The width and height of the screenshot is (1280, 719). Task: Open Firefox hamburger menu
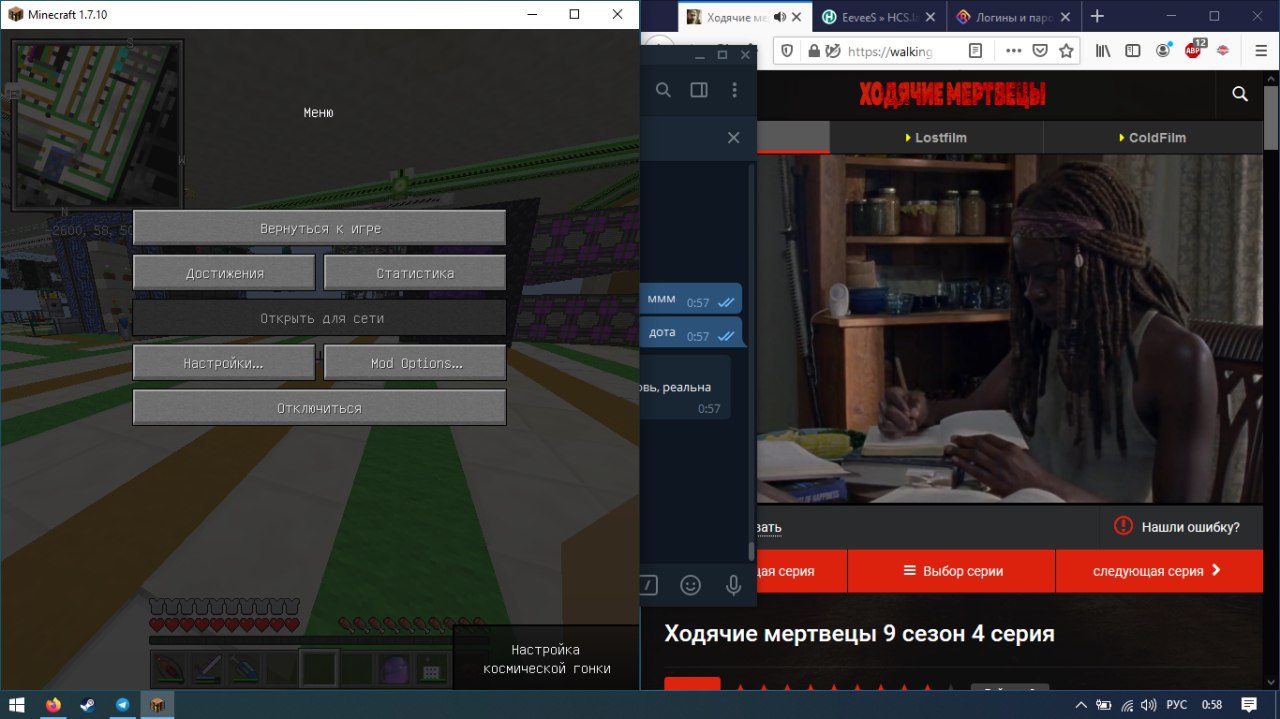(1259, 51)
